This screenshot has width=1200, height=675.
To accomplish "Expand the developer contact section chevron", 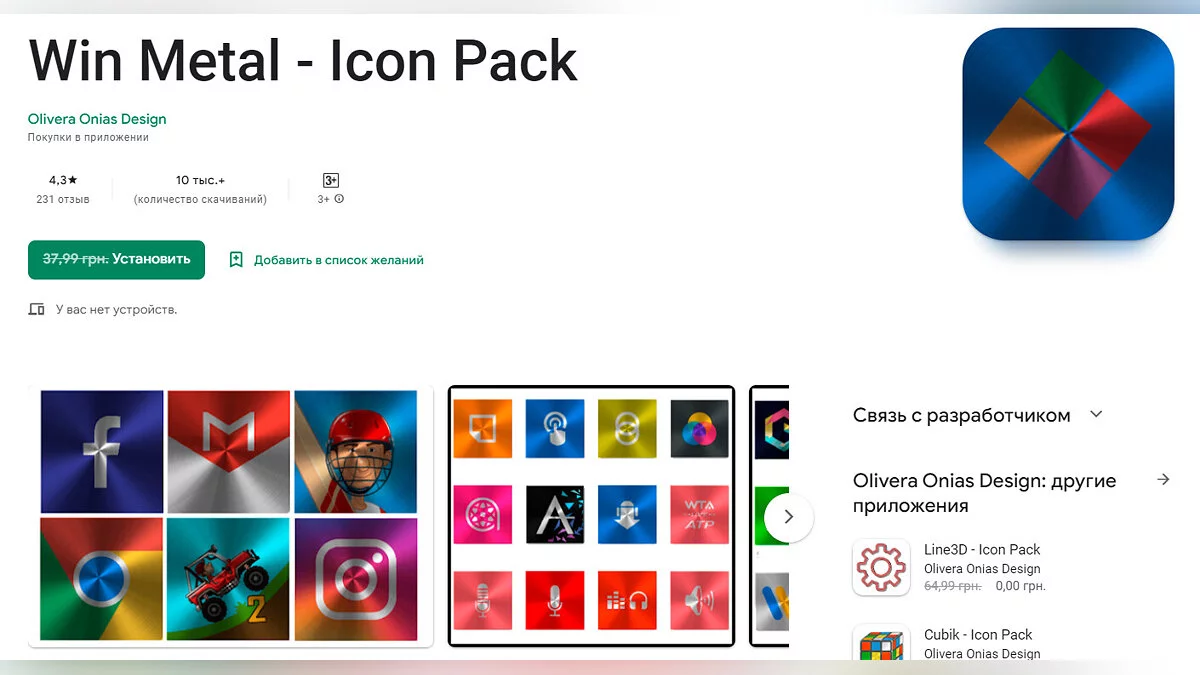I will 1096,414.
